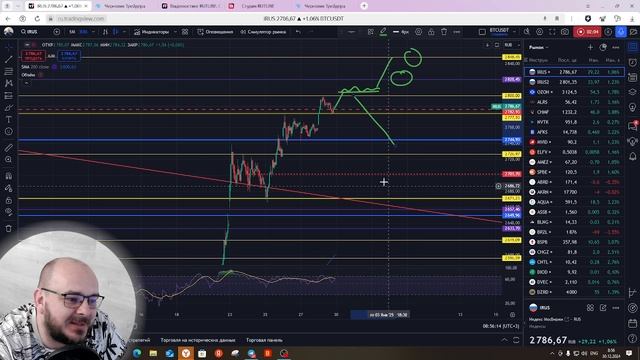Select the layout grid square icon
Screen dimensions: 640x360
(482, 32)
